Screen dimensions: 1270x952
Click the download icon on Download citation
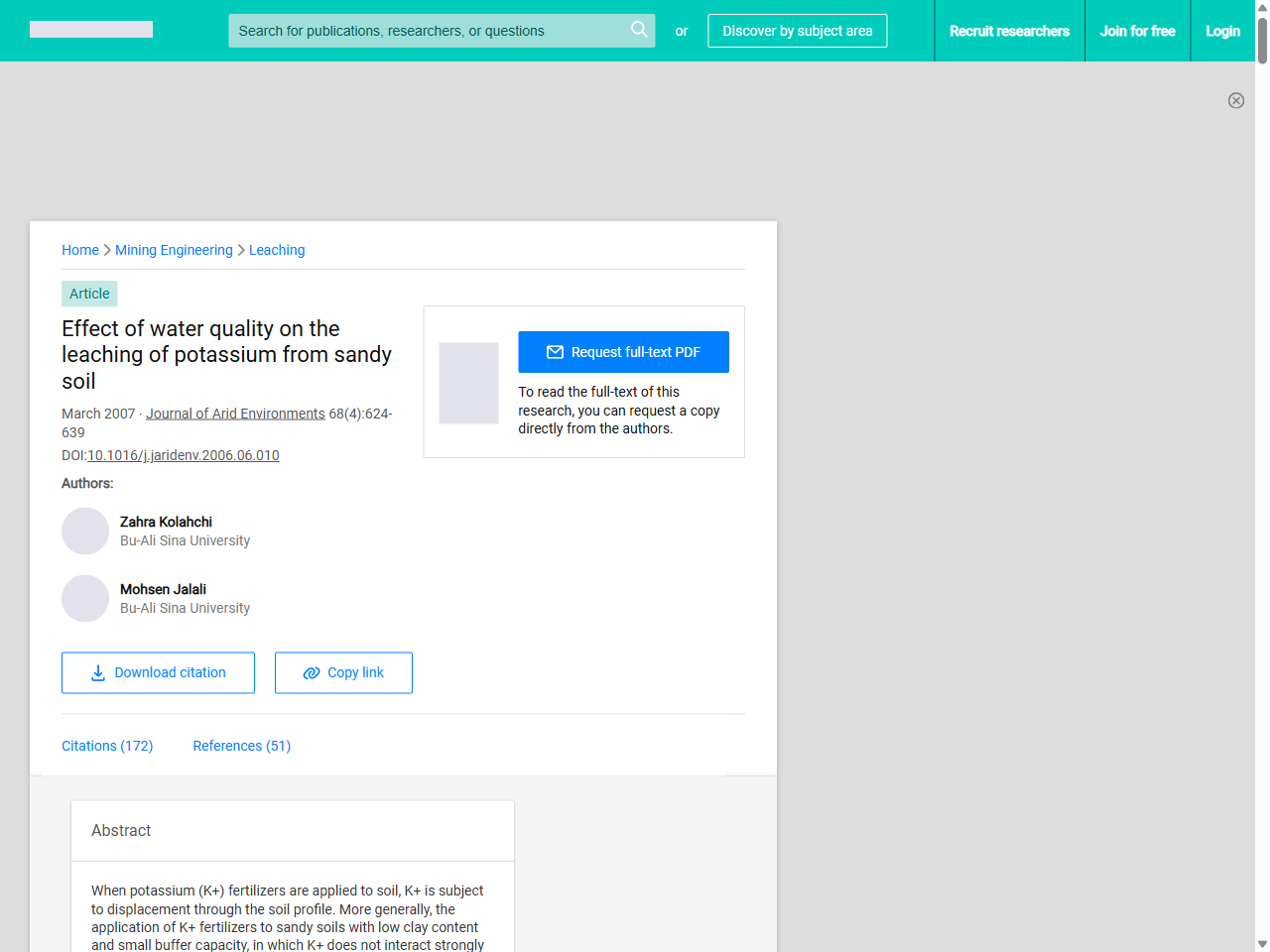pos(96,672)
